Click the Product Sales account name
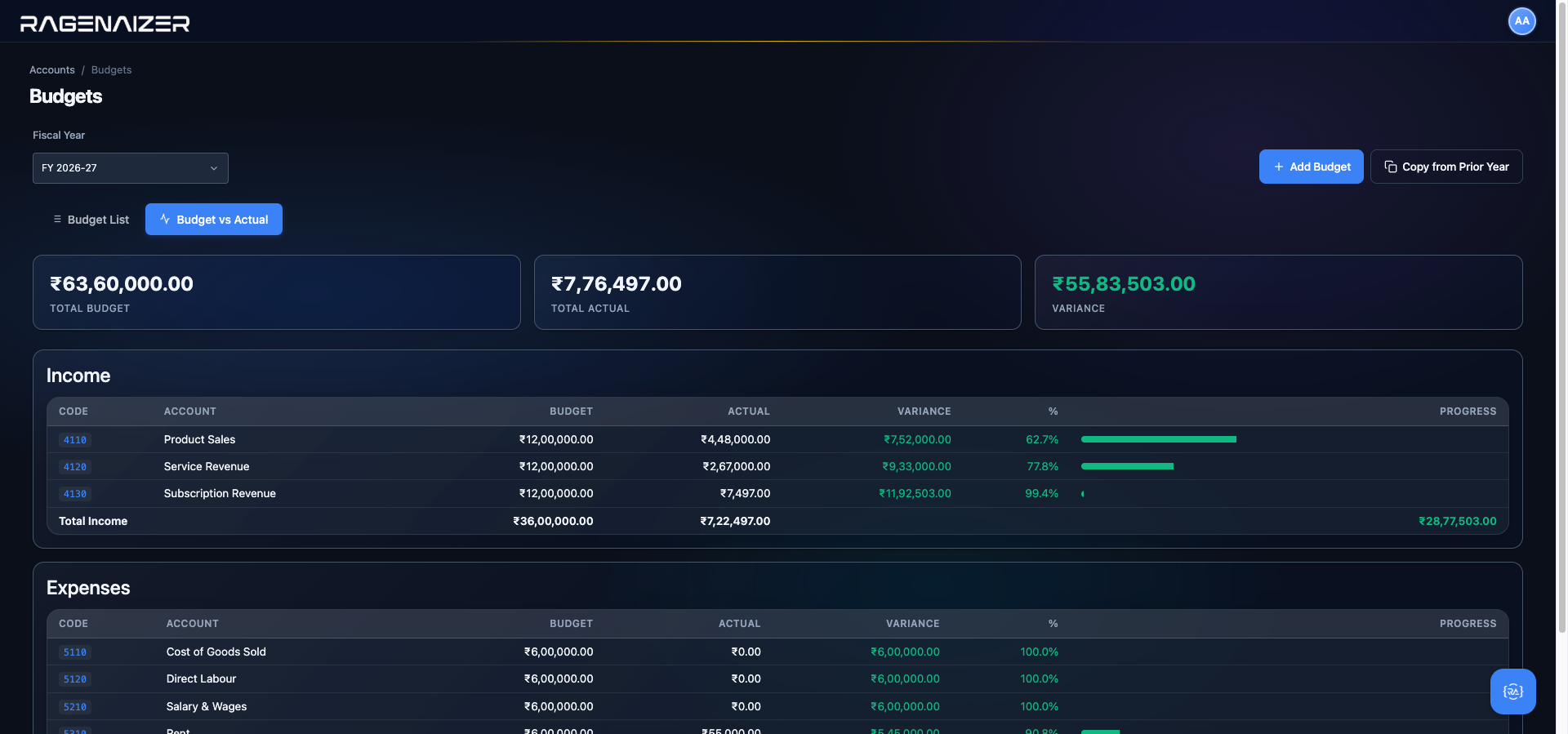 click(199, 439)
